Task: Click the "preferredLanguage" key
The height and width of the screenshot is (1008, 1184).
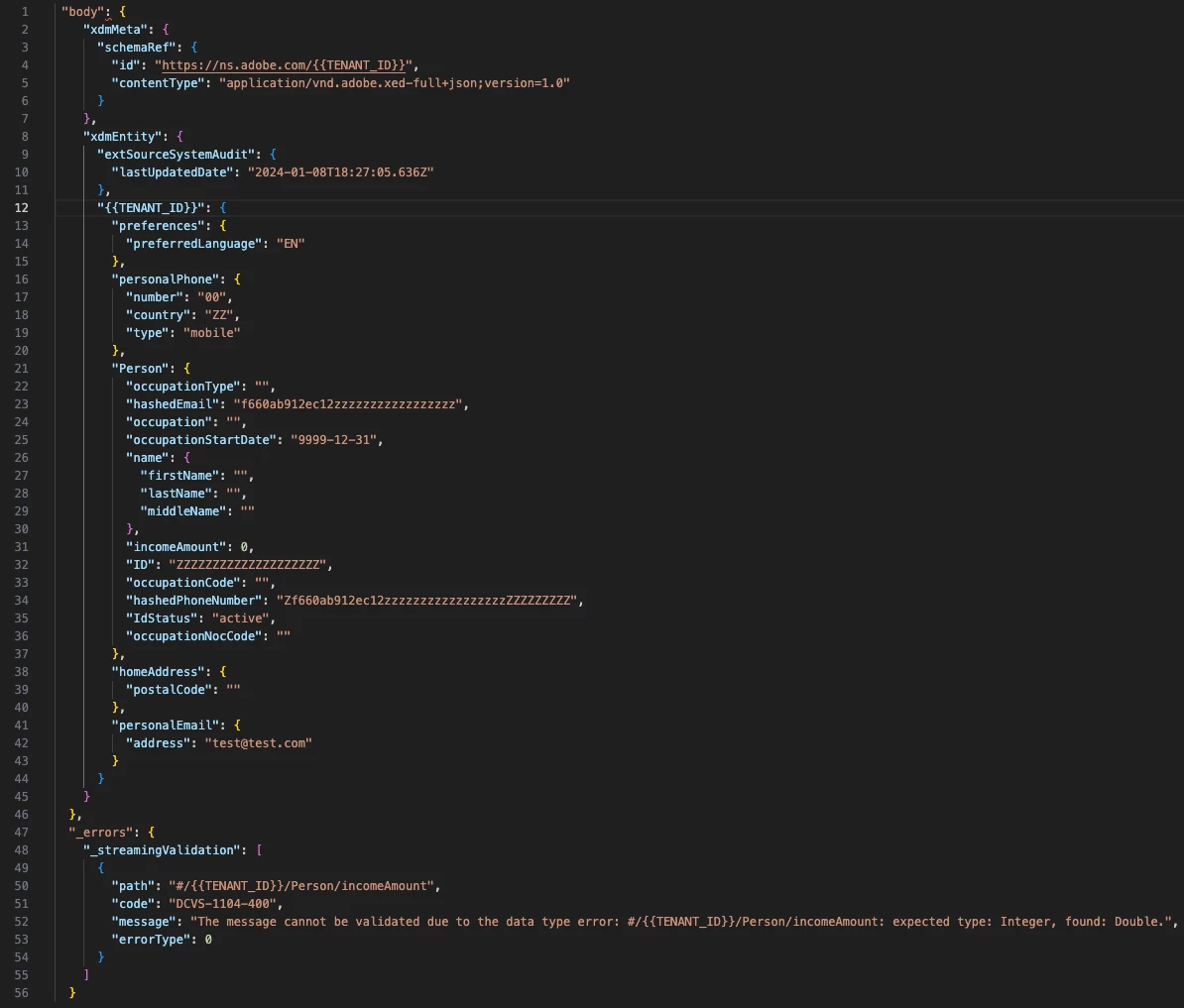Action: pos(194,245)
